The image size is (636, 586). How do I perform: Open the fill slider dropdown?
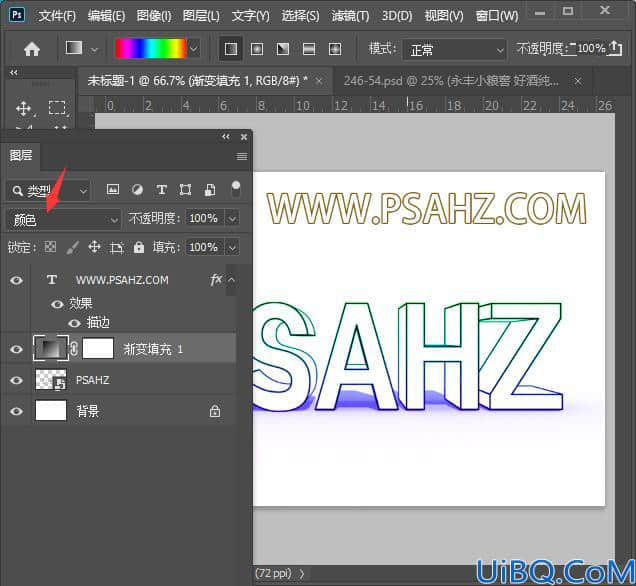[x=232, y=248]
